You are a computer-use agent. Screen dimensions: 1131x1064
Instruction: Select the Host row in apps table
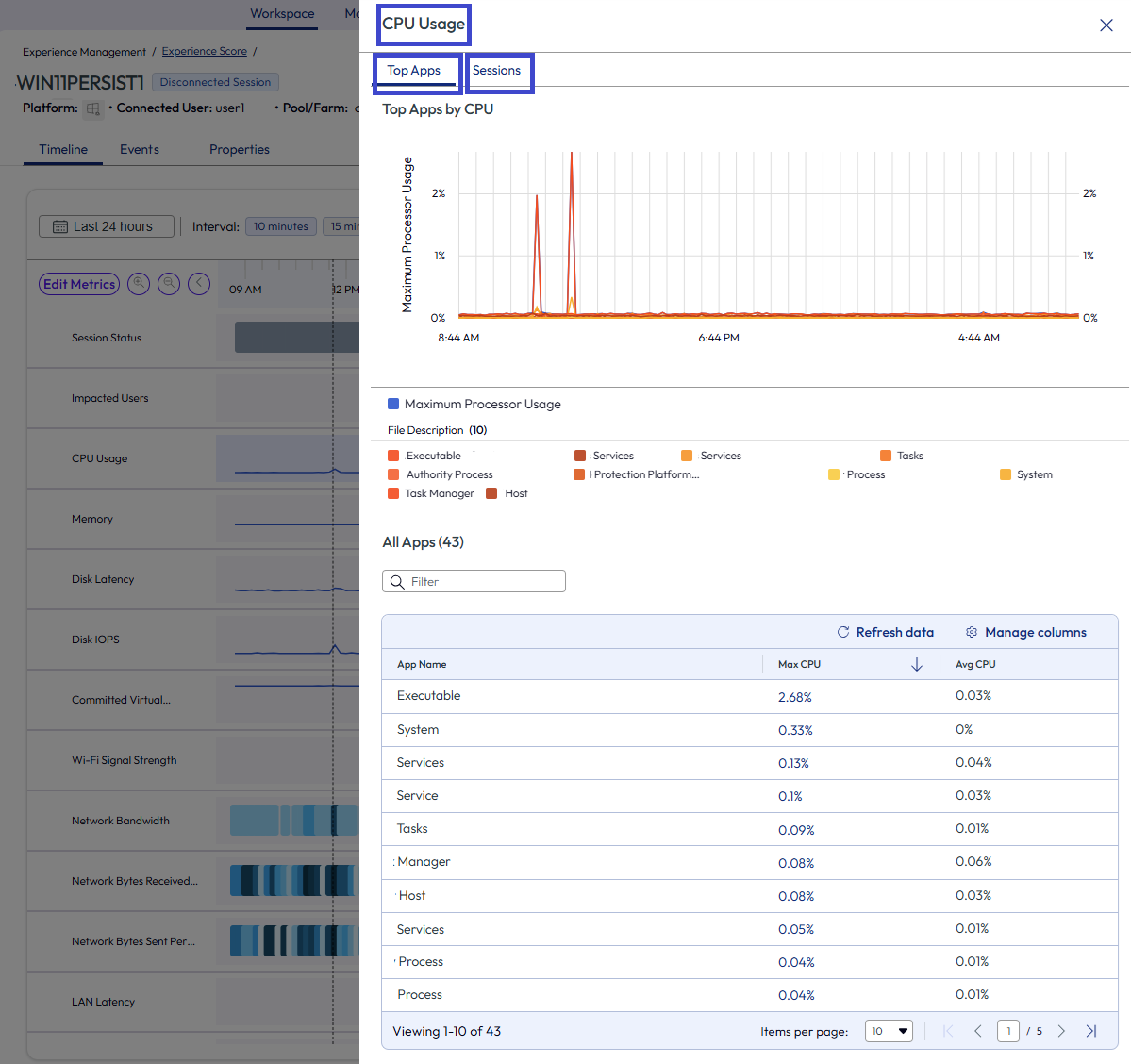[749, 896]
